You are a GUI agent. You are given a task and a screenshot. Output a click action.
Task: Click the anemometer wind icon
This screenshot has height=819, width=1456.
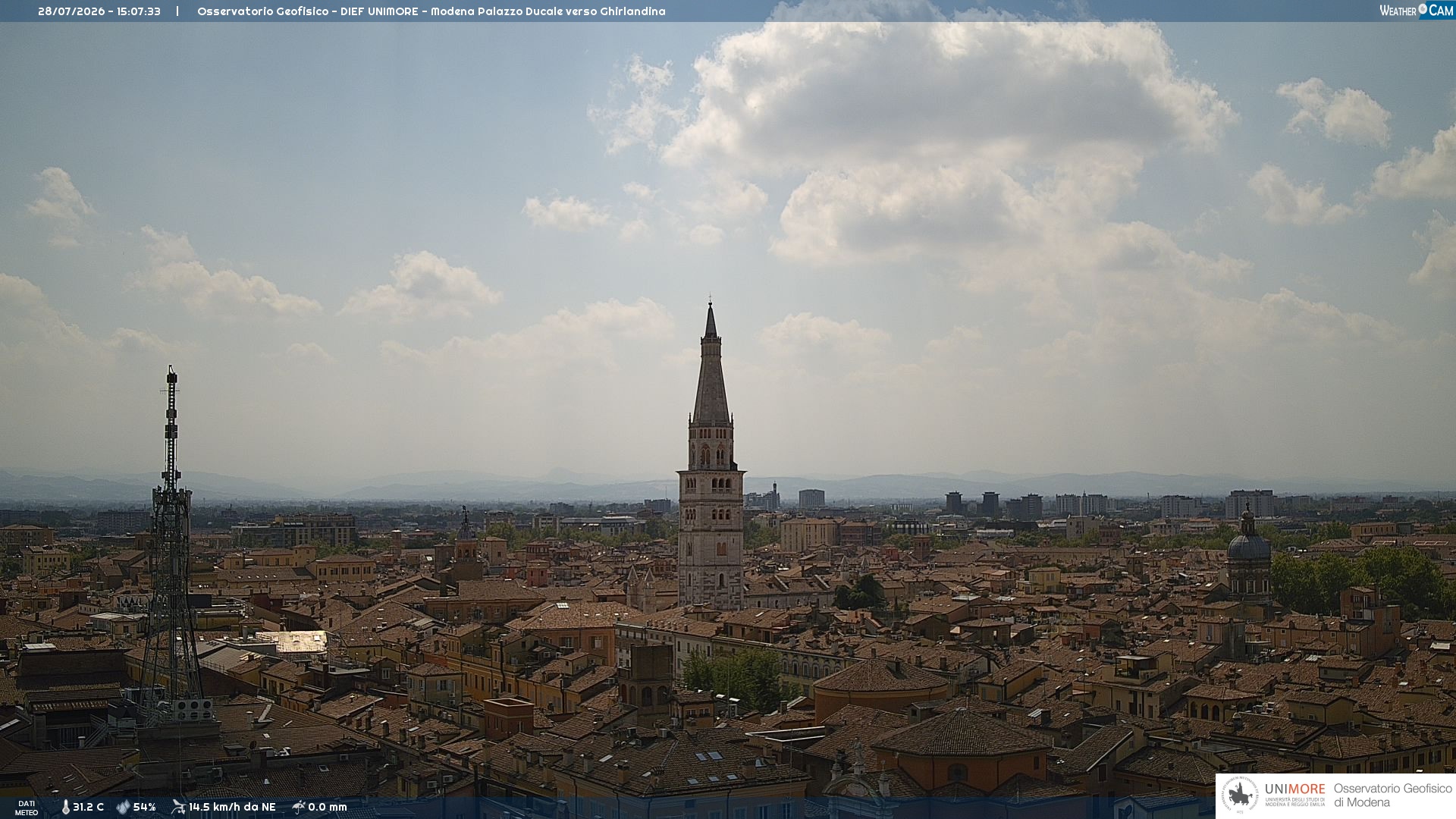pyautogui.click(x=178, y=807)
